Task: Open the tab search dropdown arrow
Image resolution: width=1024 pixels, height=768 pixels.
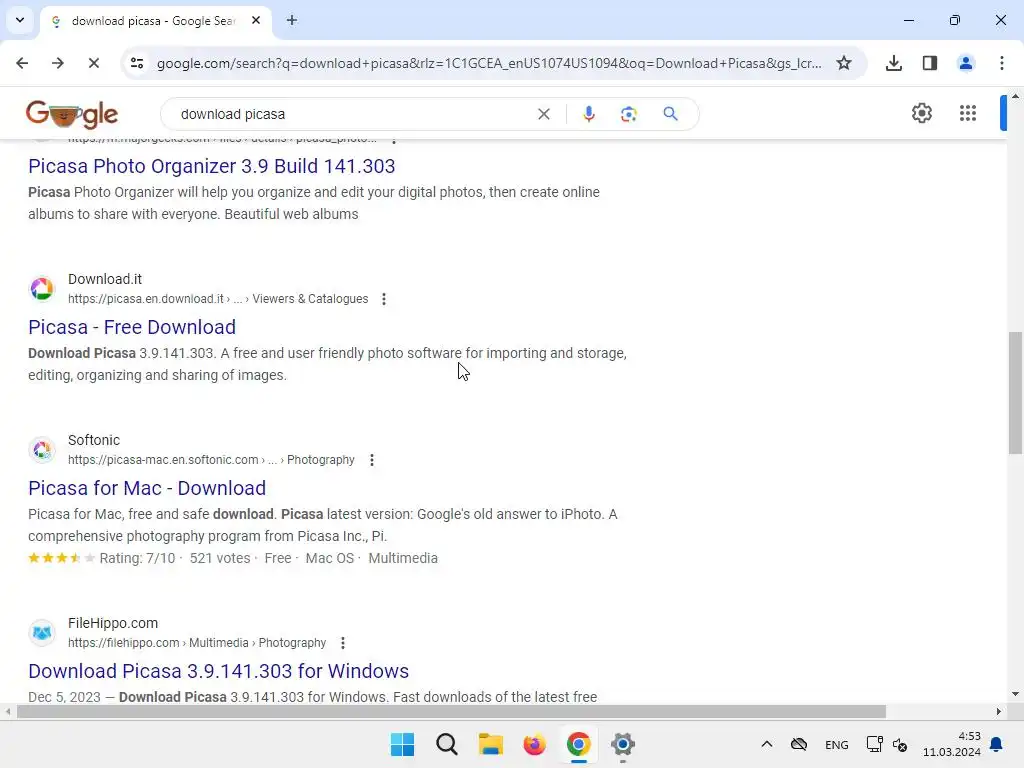Action: pos(20,20)
